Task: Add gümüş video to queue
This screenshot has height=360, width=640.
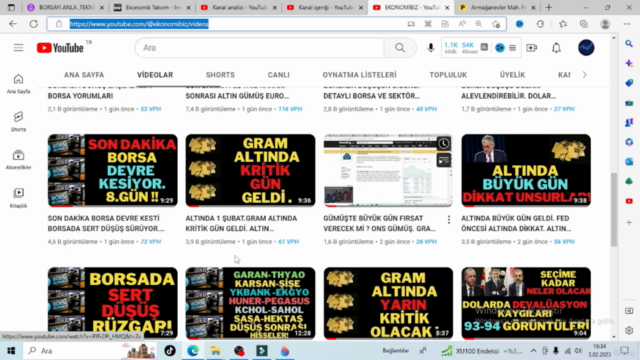Action: click(x=444, y=160)
